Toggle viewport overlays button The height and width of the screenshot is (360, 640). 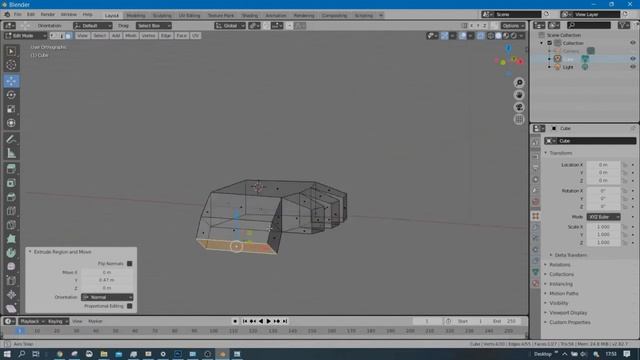point(462,36)
